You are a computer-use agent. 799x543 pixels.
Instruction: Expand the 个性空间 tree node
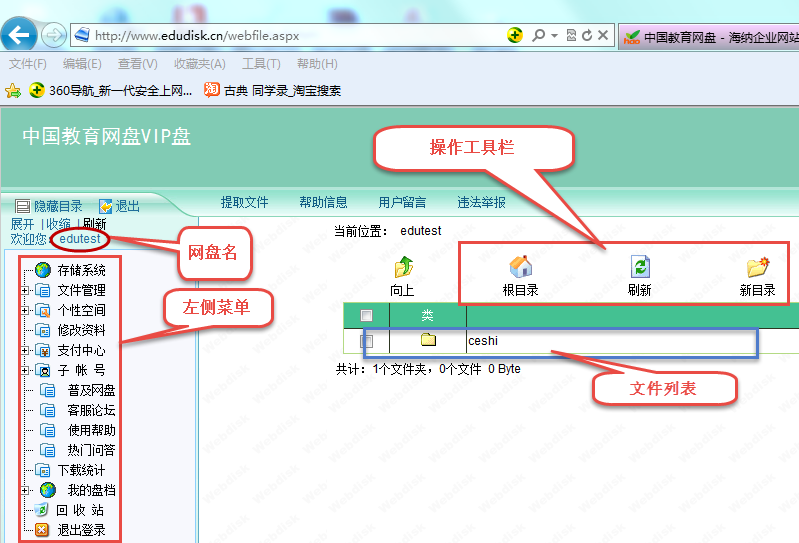25,310
